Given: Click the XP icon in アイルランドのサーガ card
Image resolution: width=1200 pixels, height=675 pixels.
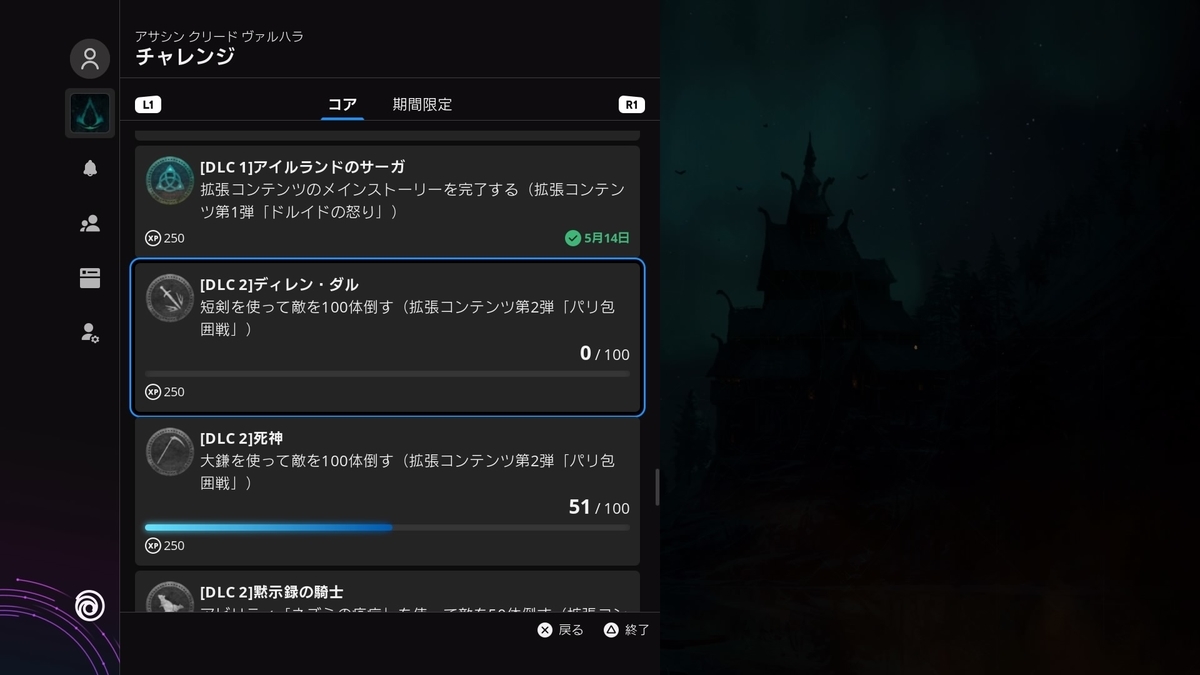Looking at the screenshot, I should pos(153,238).
